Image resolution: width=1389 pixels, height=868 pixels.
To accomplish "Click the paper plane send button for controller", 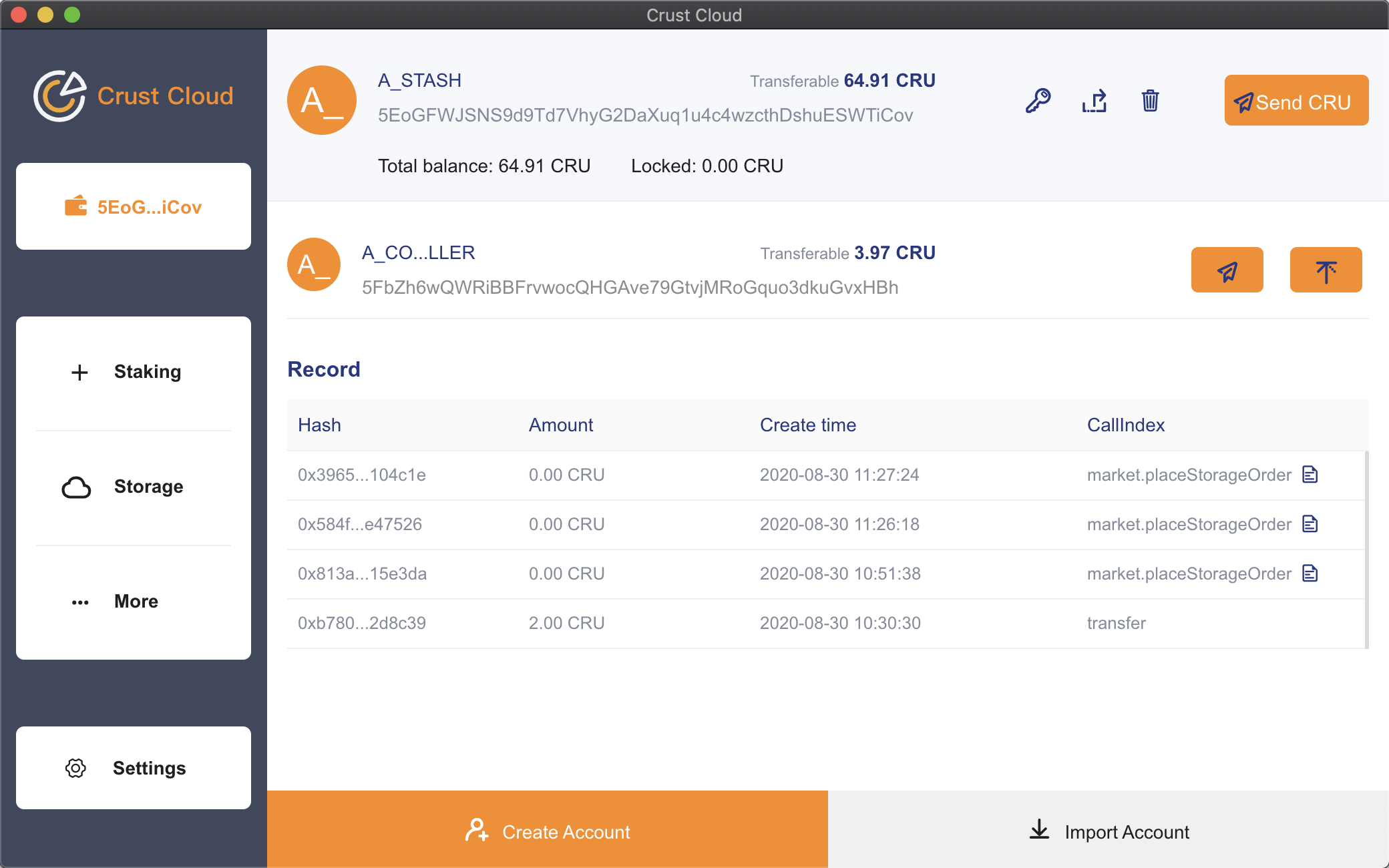I will 1227,270.
